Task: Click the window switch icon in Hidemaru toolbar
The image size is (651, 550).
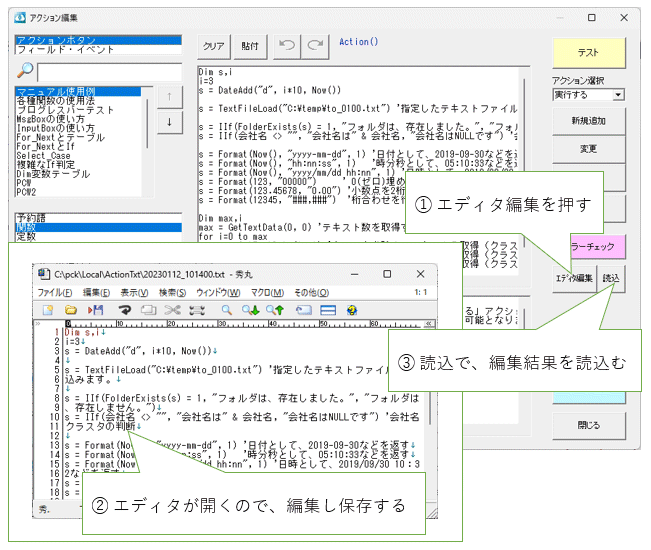Action: tap(303, 310)
